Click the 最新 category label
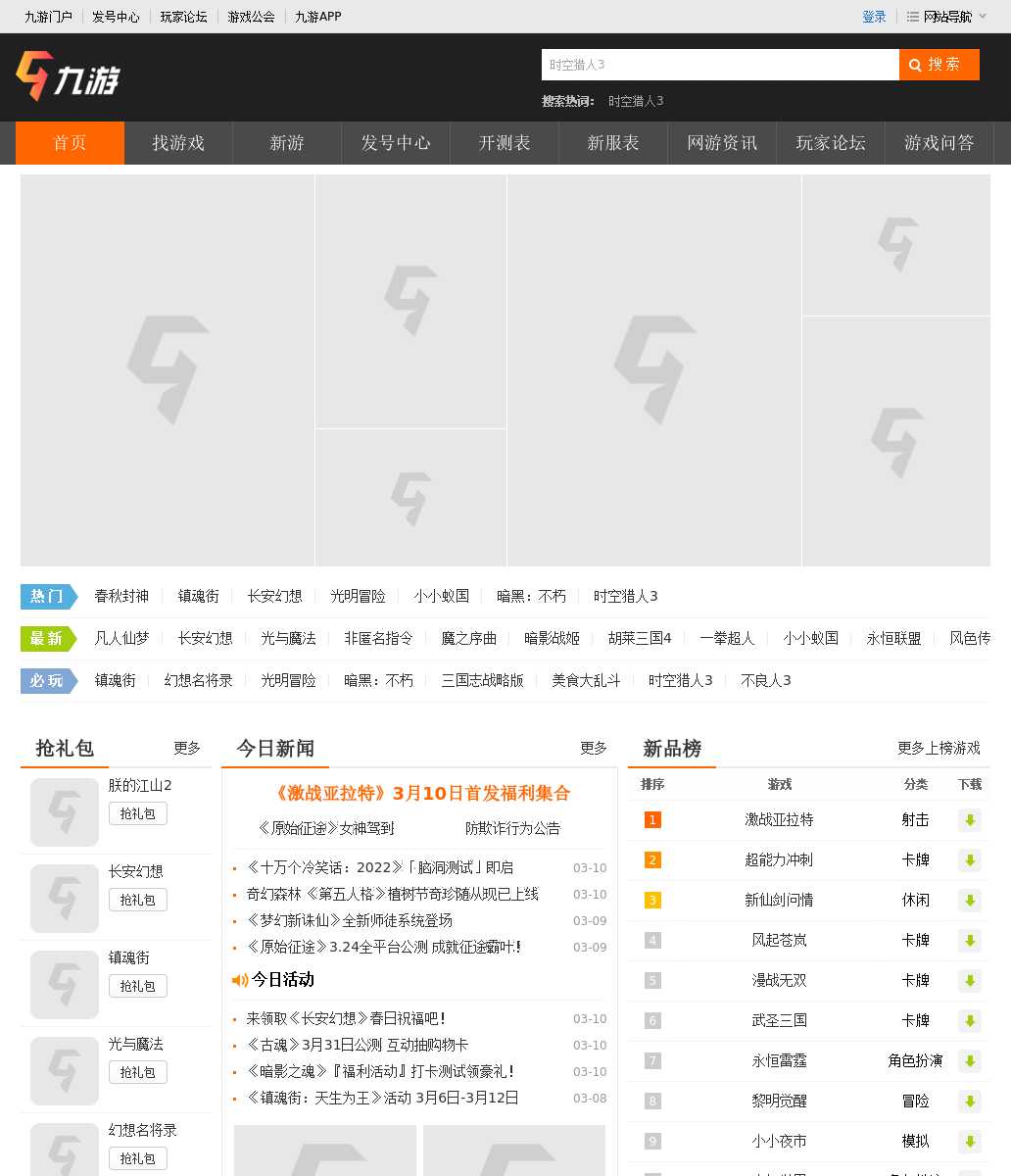 pos(48,638)
